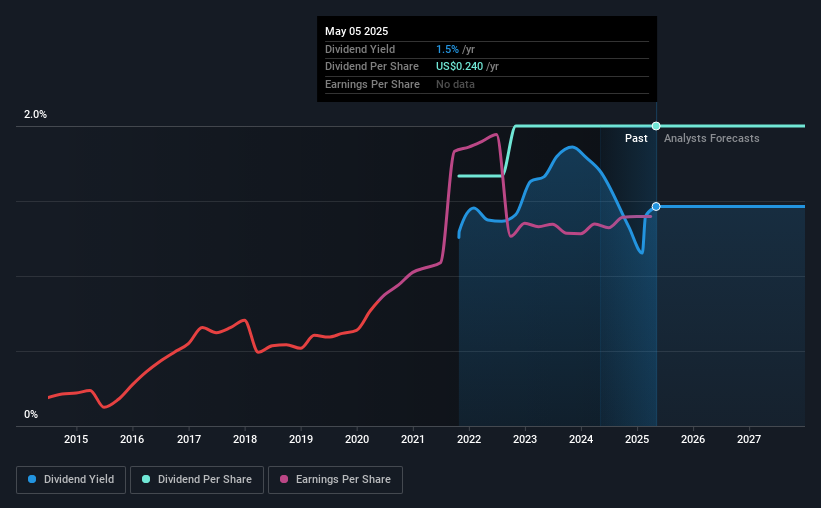
Task: Click the 2015 x-axis label
Action: click(x=76, y=439)
